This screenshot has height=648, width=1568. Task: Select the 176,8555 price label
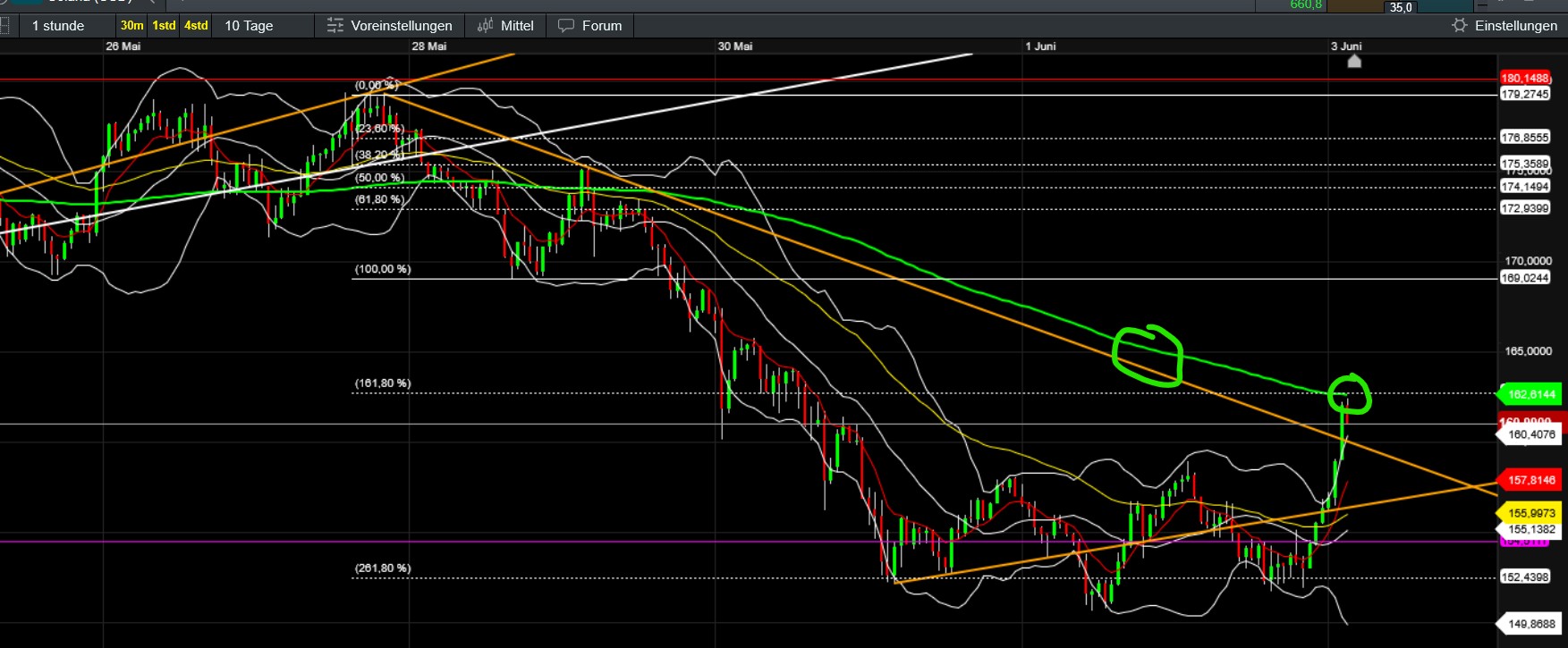[x=1525, y=138]
